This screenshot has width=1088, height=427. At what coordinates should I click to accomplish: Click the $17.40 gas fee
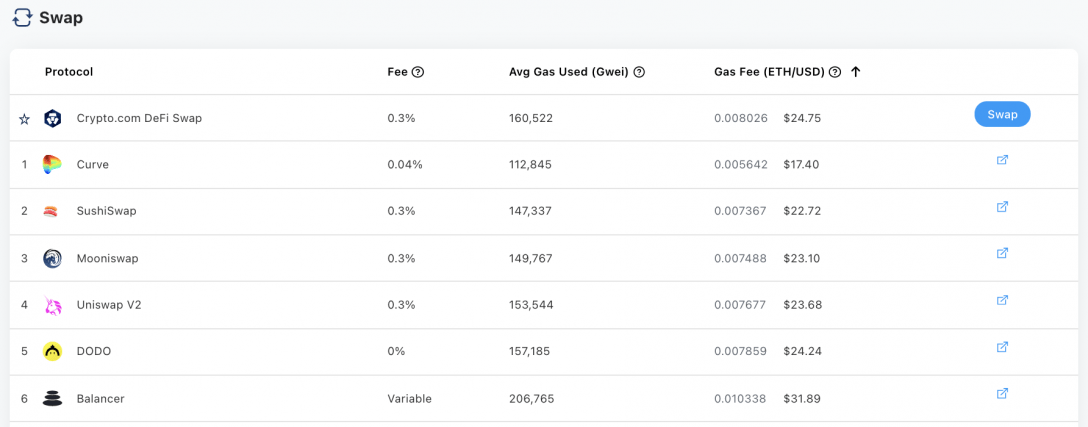tap(801, 165)
